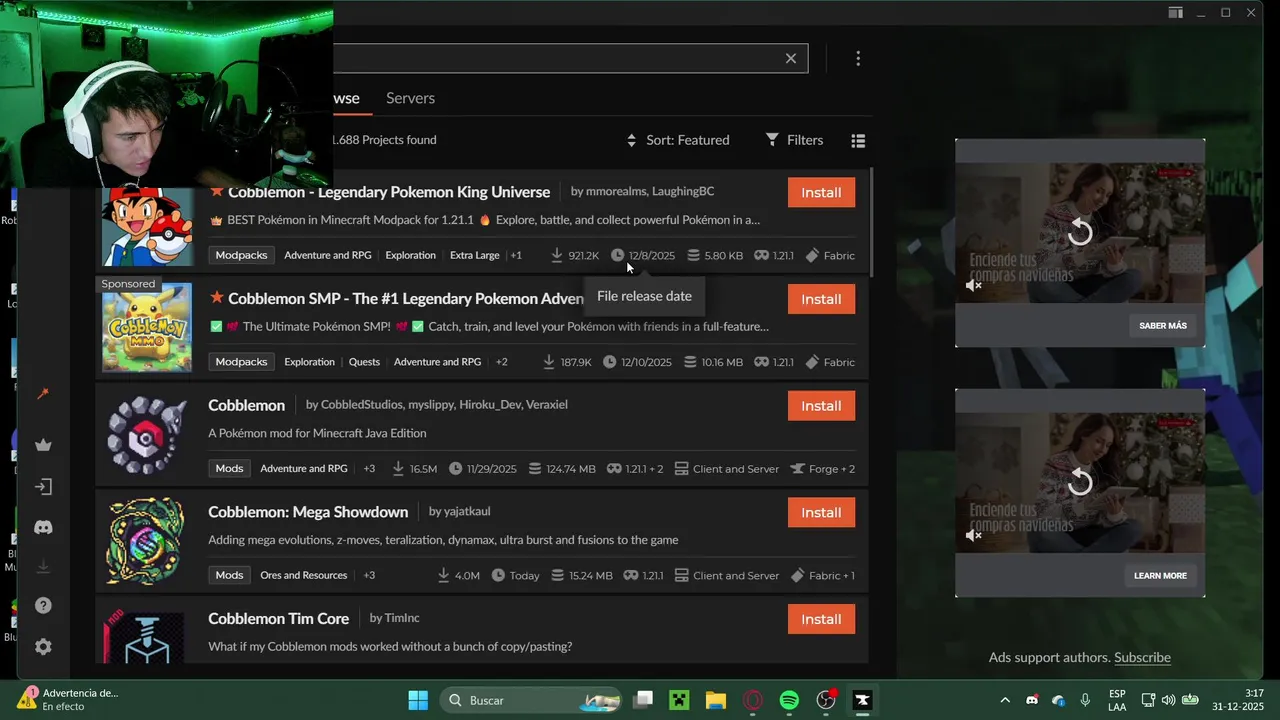The image size is (1280, 720).
Task: Open Spotify from the taskbar
Action: tap(789, 700)
